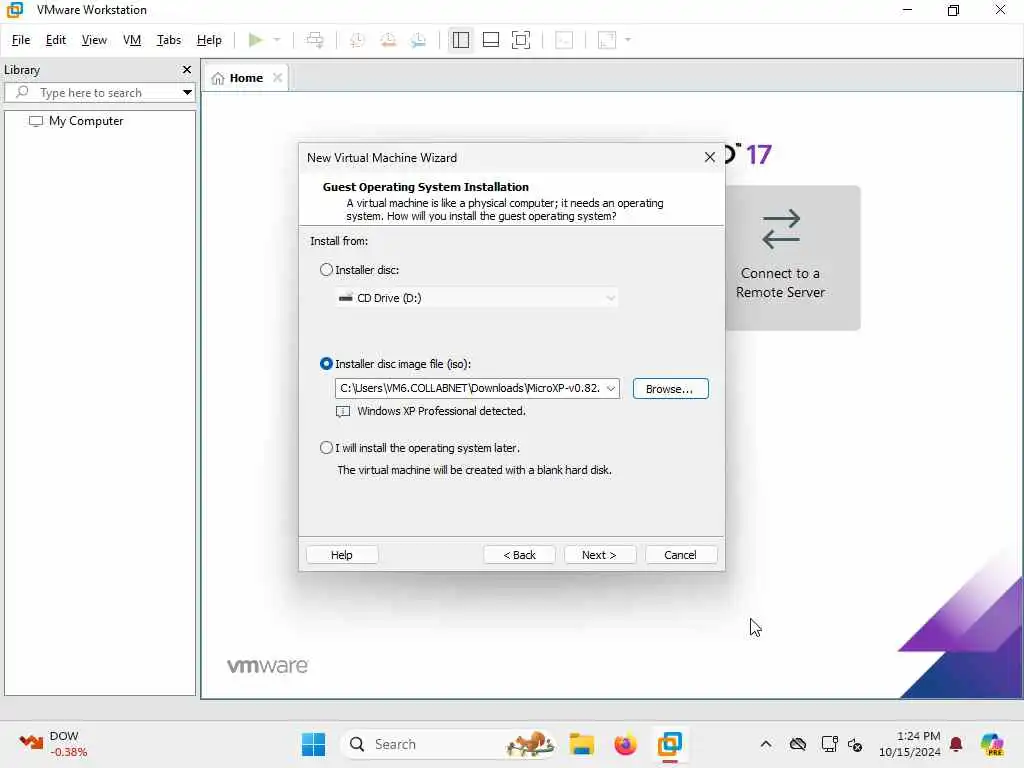Image resolution: width=1024 pixels, height=768 pixels.
Task: Close the Library panel
Action: point(187,69)
